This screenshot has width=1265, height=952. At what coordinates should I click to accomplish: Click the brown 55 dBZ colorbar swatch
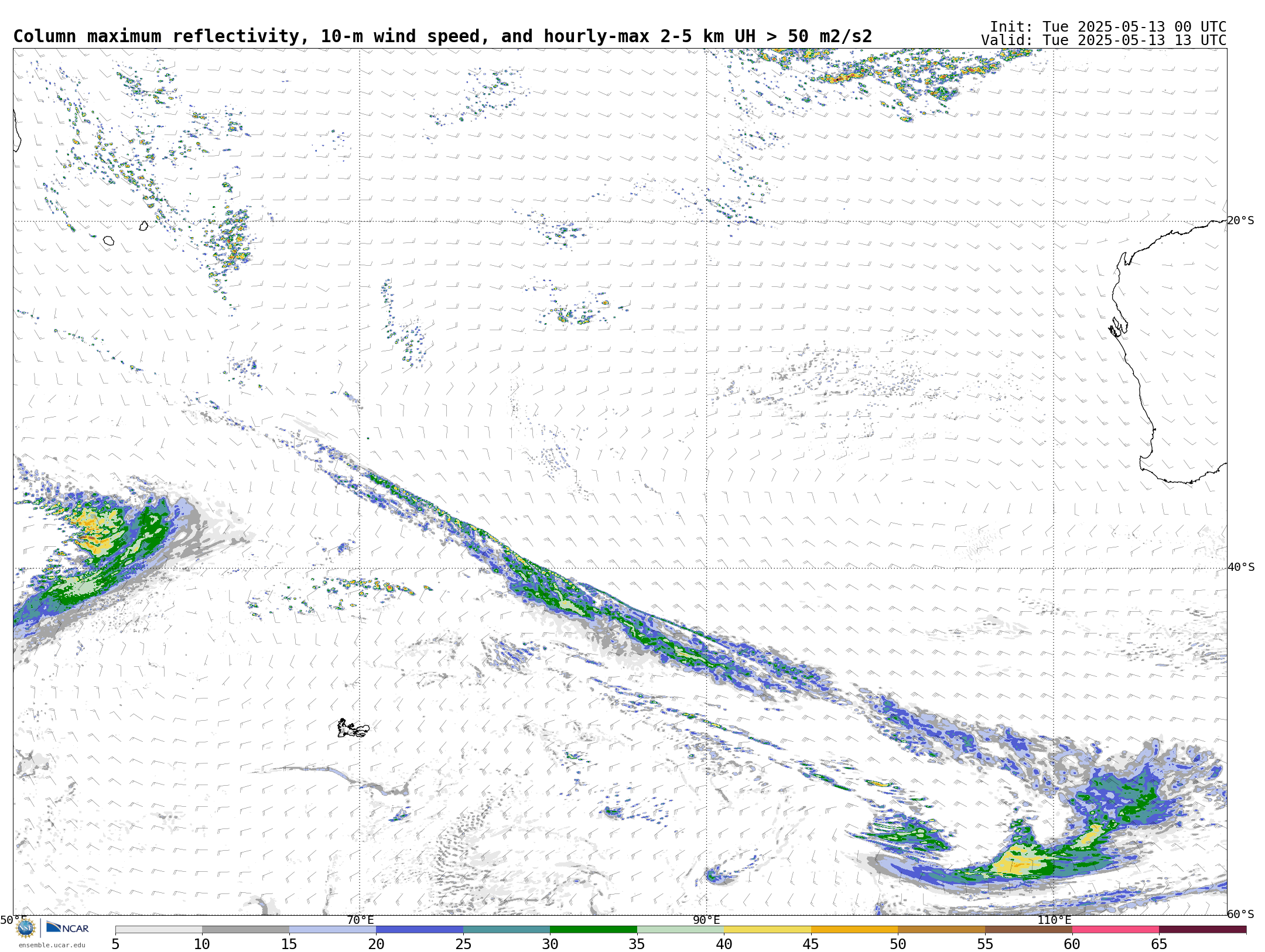pyautogui.click(x=1028, y=930)
